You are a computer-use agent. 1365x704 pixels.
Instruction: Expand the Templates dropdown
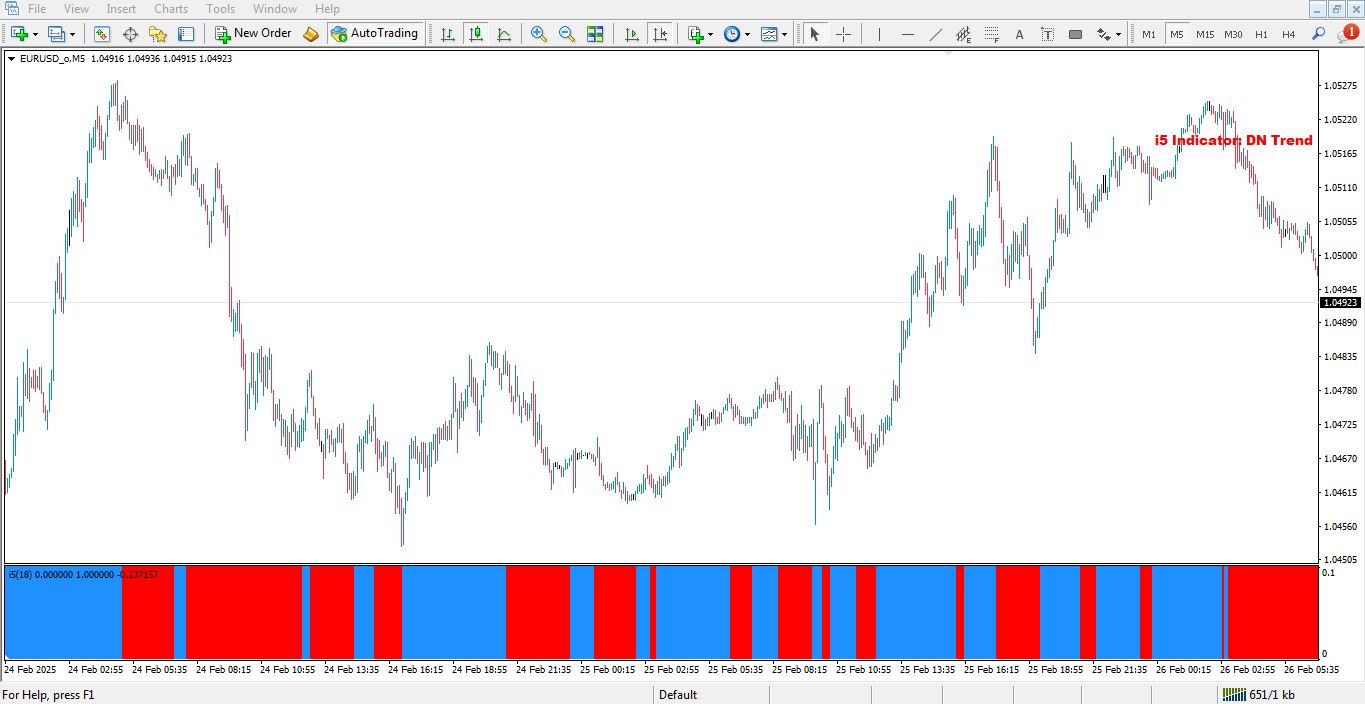(x=784, y=35)
